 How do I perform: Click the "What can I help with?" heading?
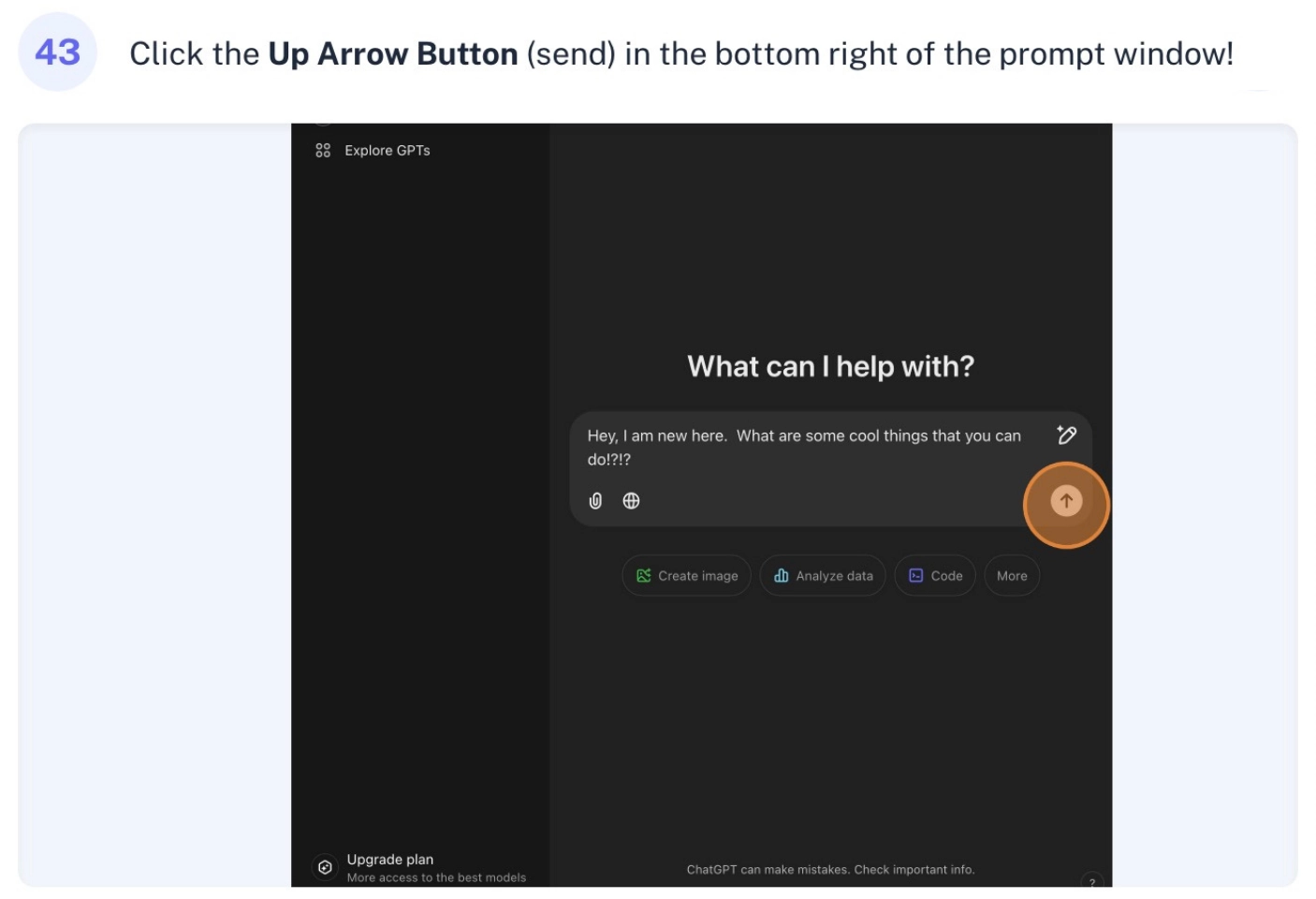[x=831, y=366]
